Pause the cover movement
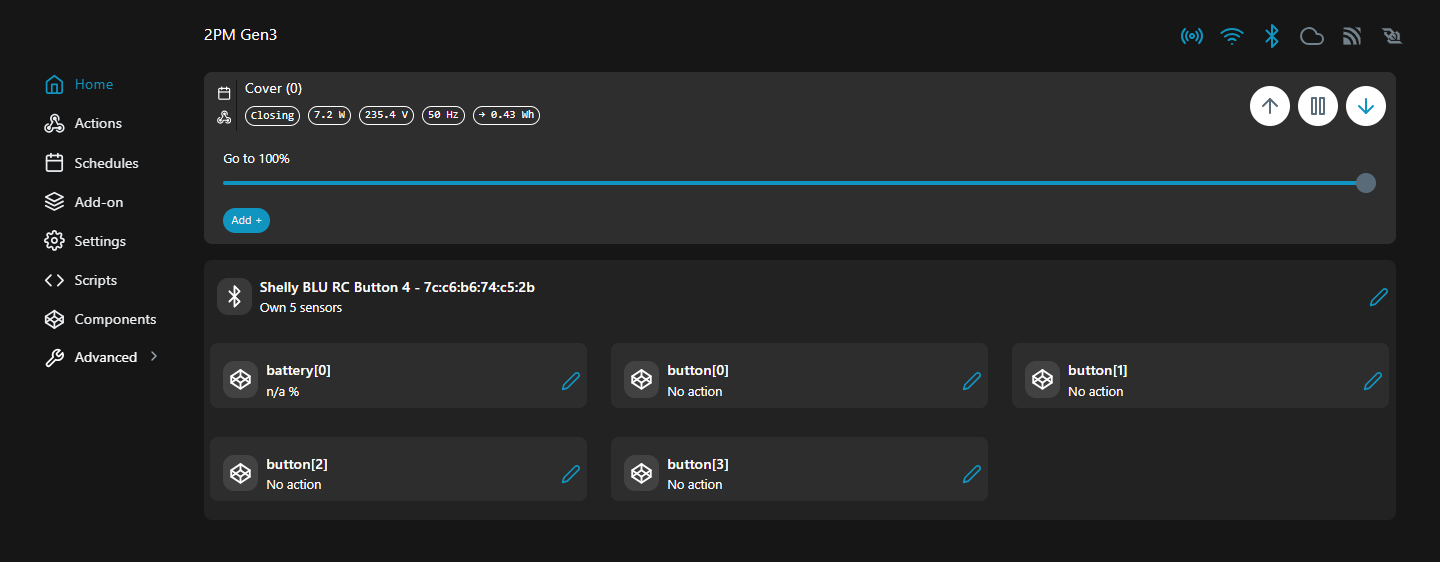 click(1317, 106)
